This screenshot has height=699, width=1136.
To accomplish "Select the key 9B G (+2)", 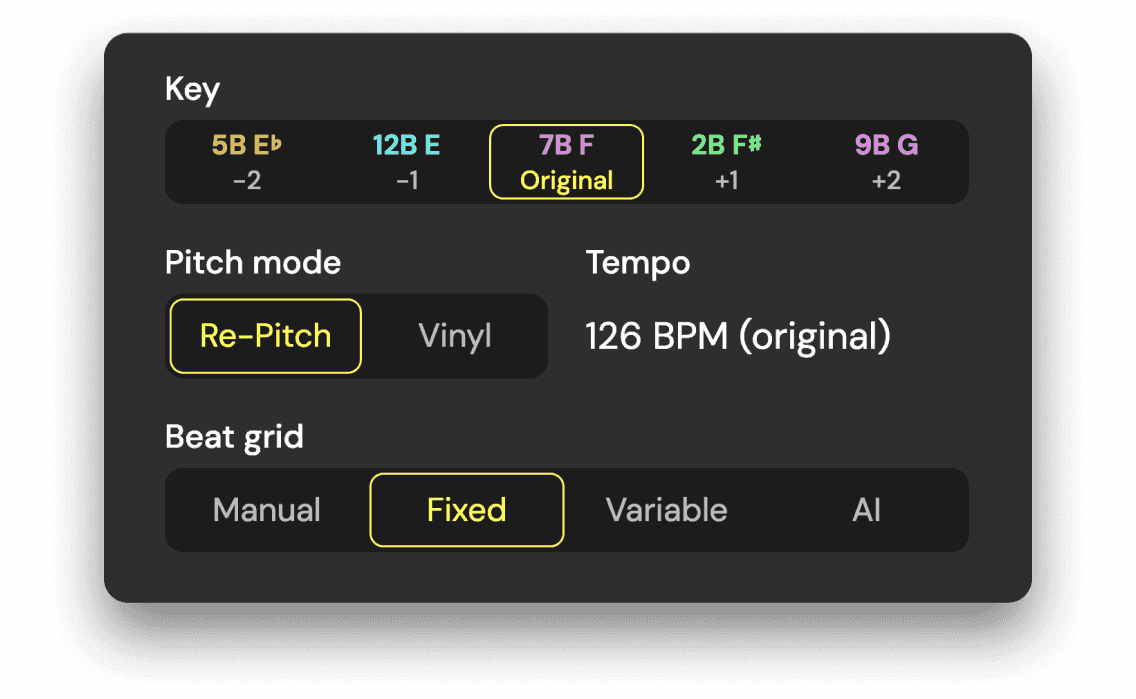I will pos(886,161).
